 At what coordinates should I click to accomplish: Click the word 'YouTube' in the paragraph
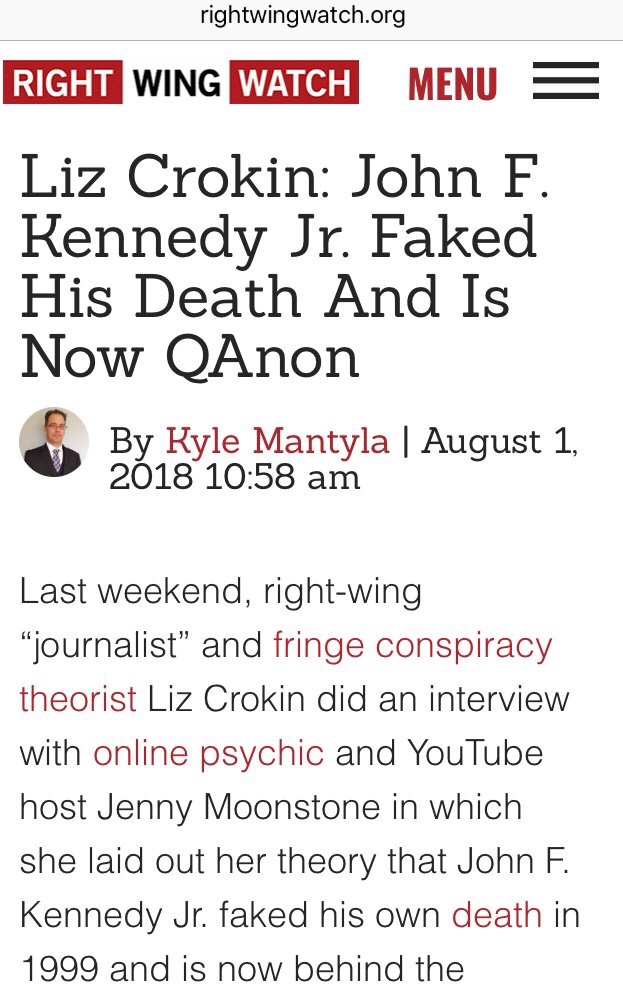coord(473,752)
